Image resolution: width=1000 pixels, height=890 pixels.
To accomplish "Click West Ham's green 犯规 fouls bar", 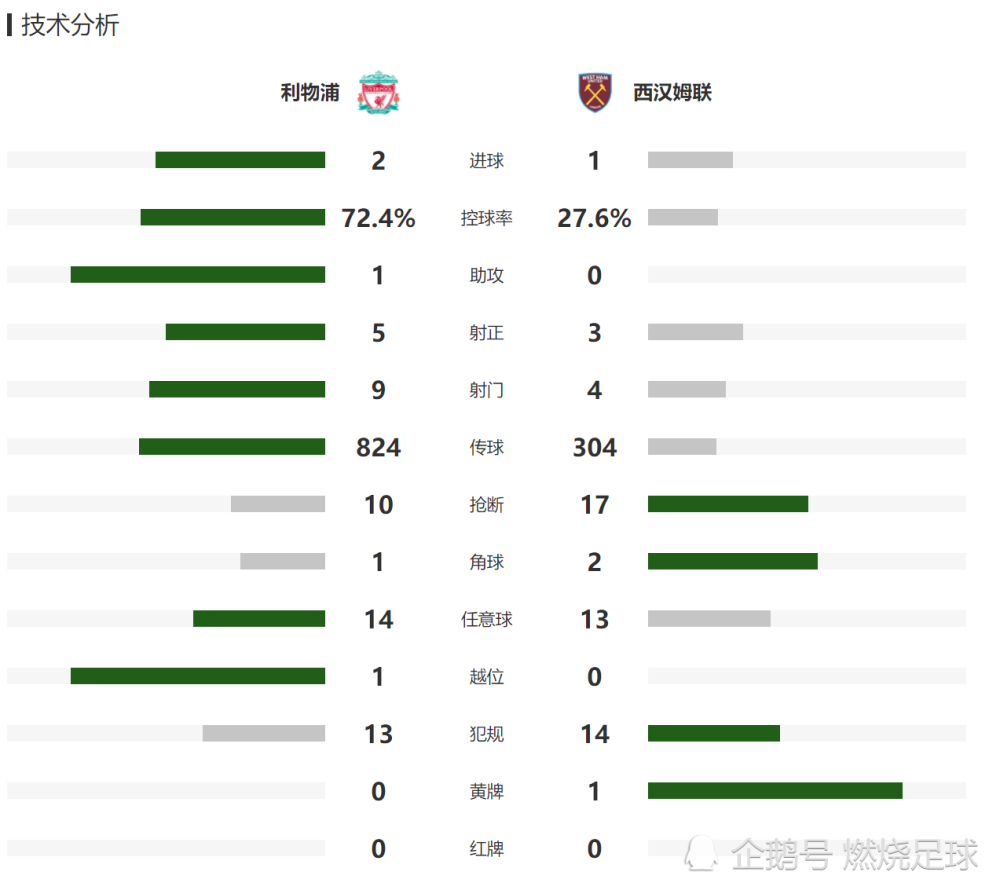I will pyautogui.click(x=714, y=734).
